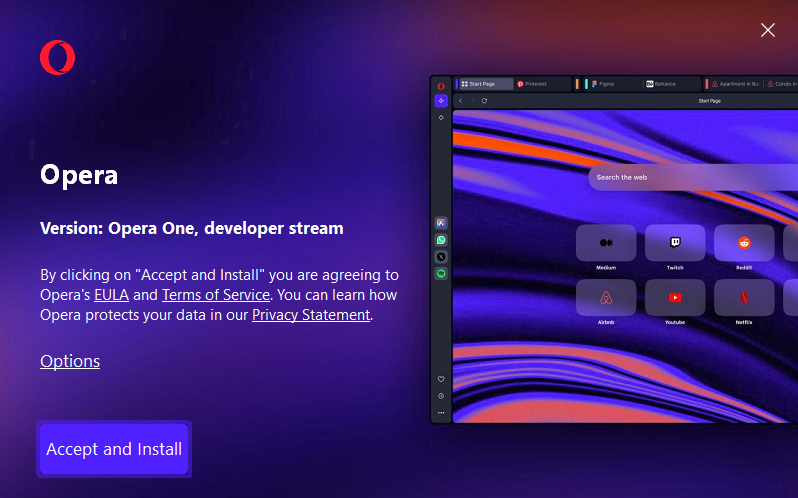Click the purple Aria AI icon in preview sidebar
This screenshot has width=798, height=498.
click(x=441, y=101)
